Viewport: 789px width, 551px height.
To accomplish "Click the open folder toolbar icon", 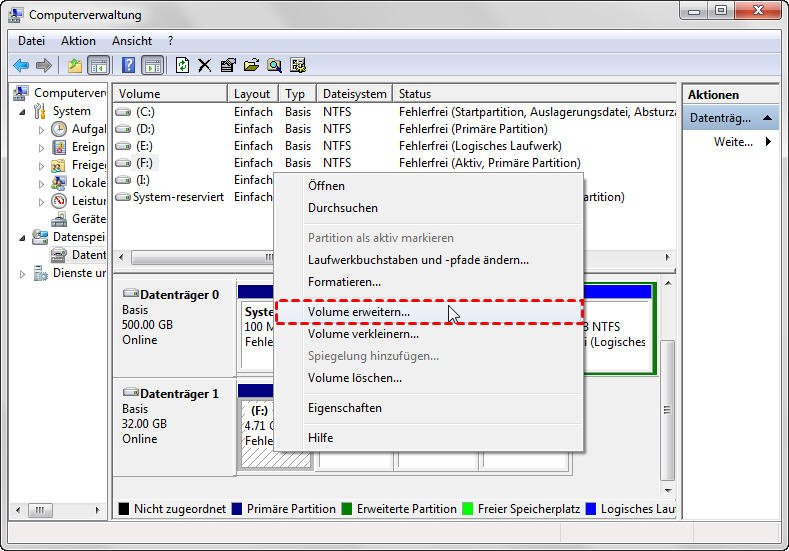I will pos(251,65).
